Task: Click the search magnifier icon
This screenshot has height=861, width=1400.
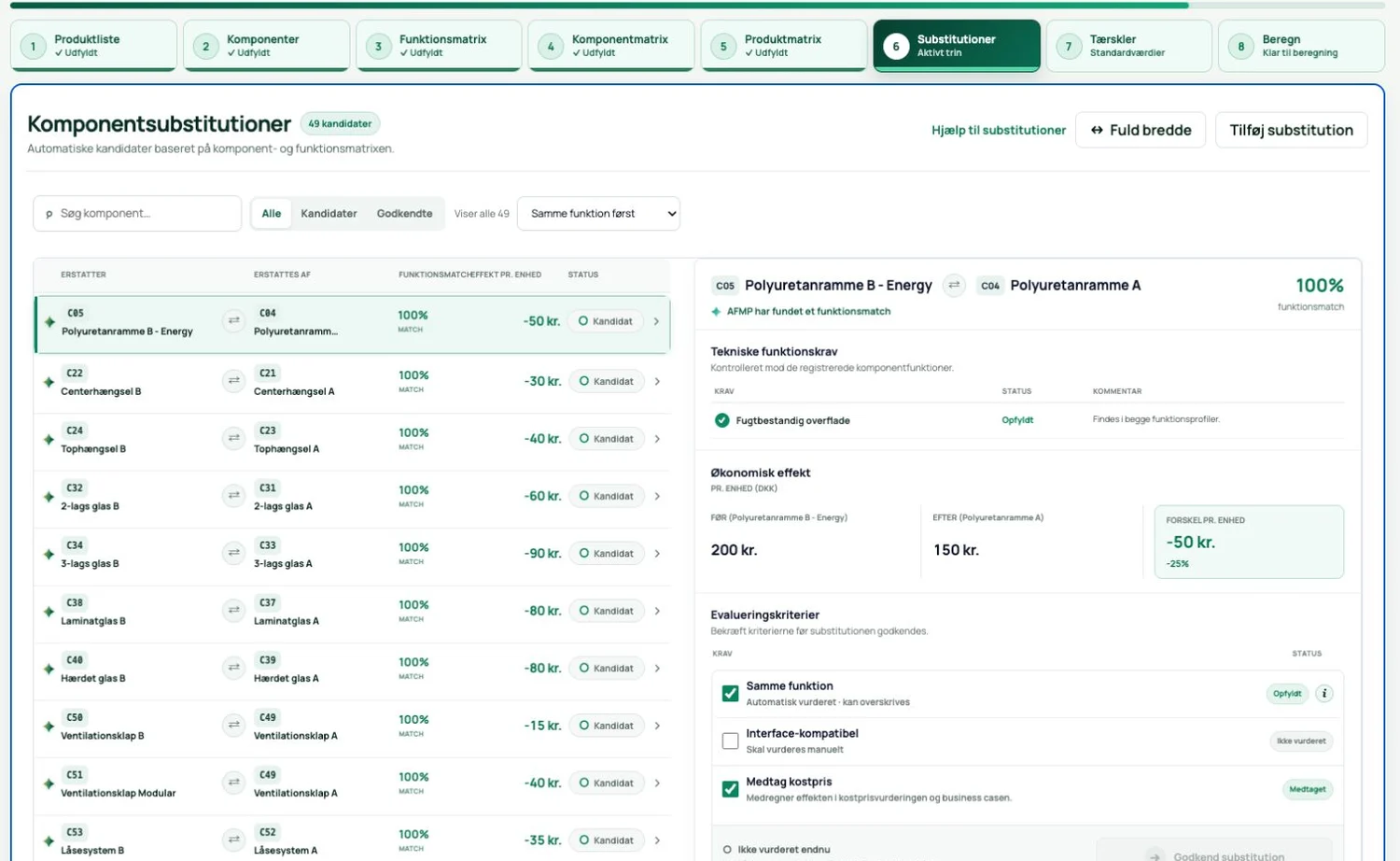Action: [49, 214]
